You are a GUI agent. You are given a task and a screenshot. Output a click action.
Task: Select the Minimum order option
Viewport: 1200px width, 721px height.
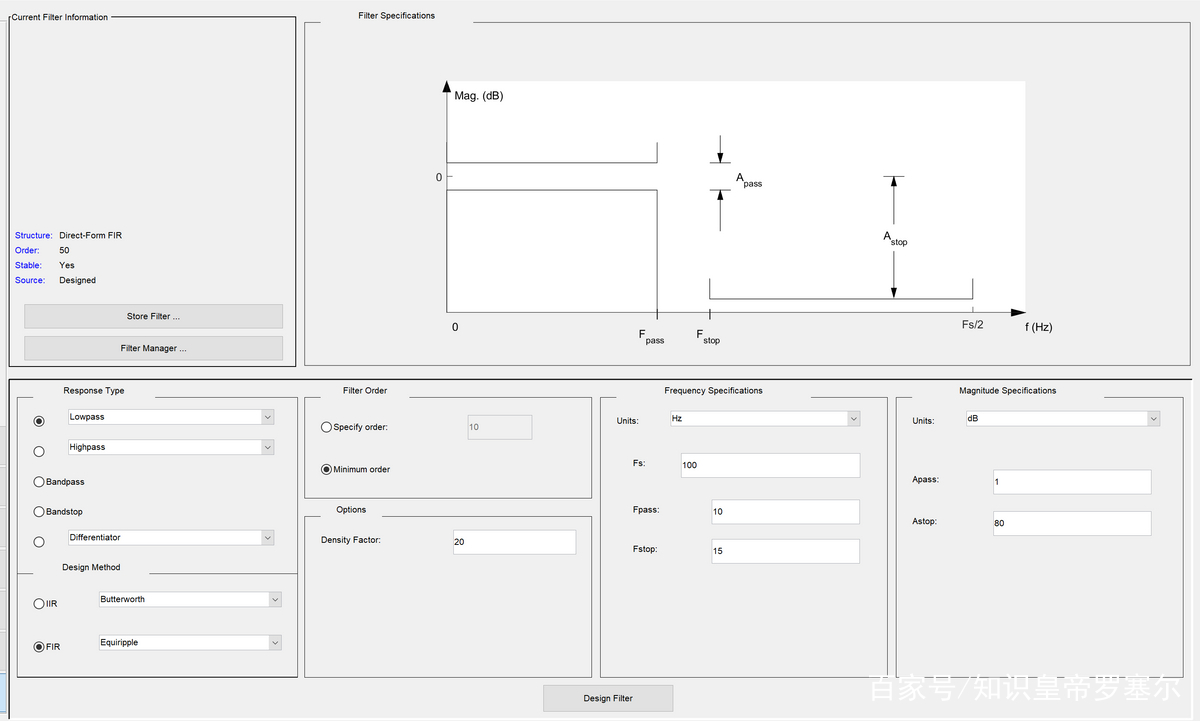pos(327,469)
